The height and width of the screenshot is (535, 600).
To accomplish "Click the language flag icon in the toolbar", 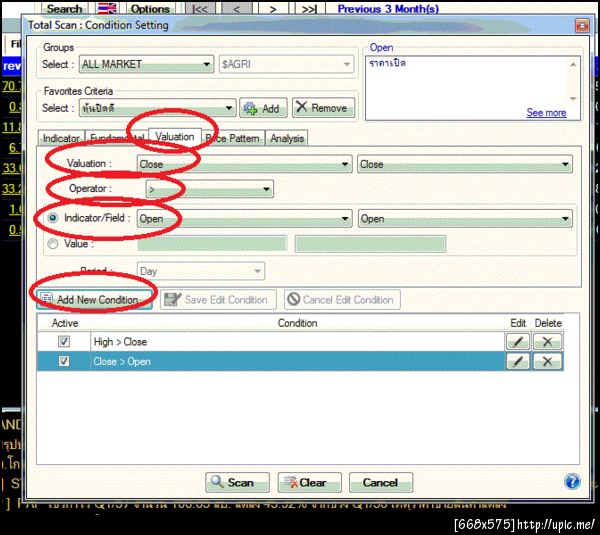I will (x=107, y=8).
